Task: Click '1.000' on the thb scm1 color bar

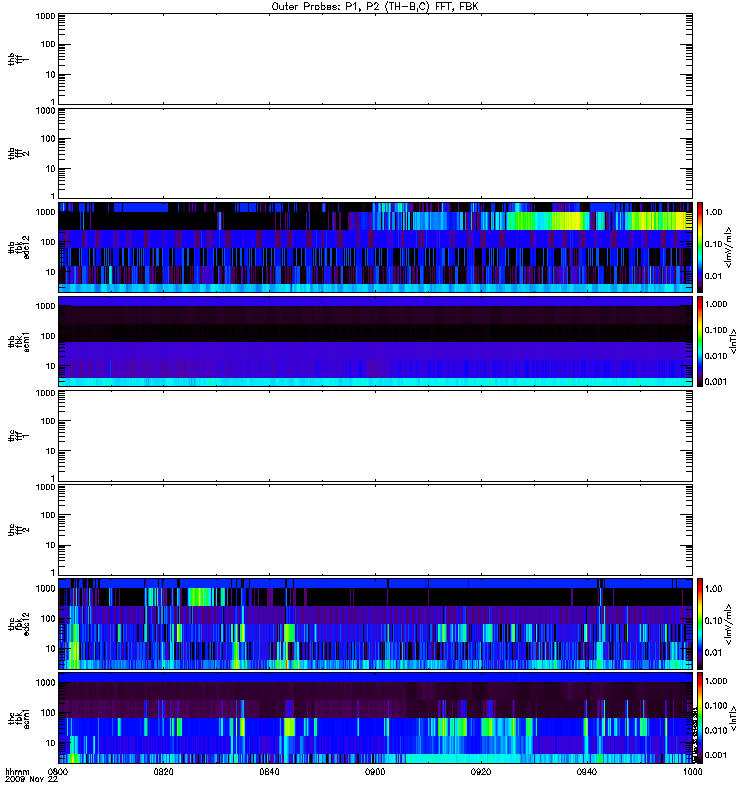Action: point(716,304)
